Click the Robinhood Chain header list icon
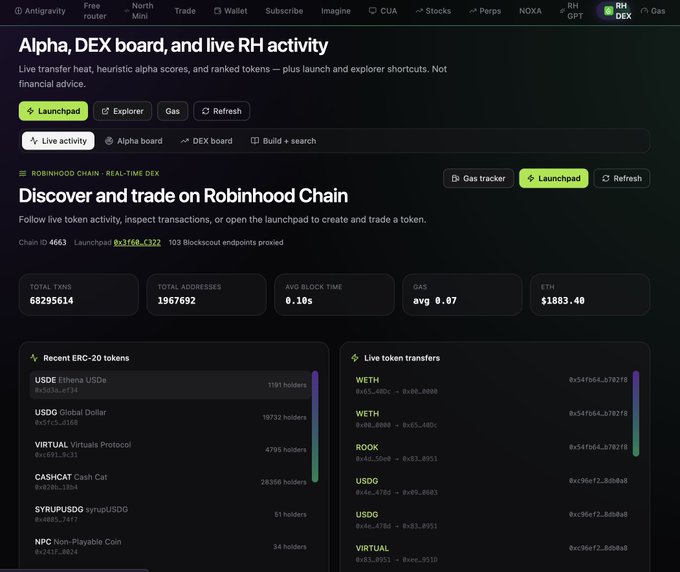 click(23, 173)
